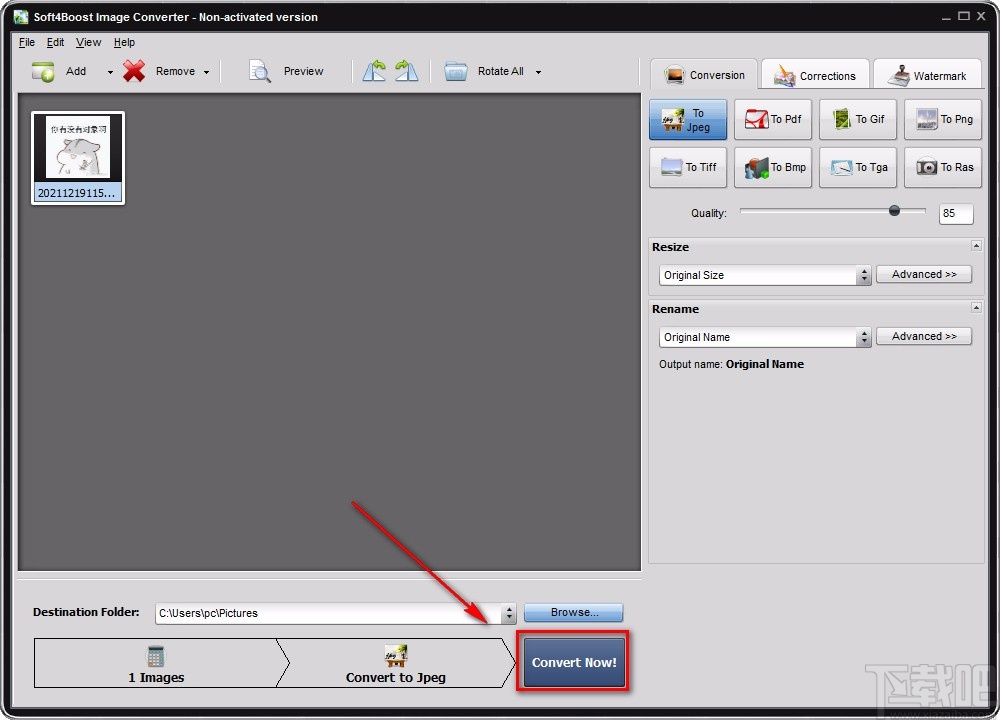Open the File menu

(x=27, y=42)
